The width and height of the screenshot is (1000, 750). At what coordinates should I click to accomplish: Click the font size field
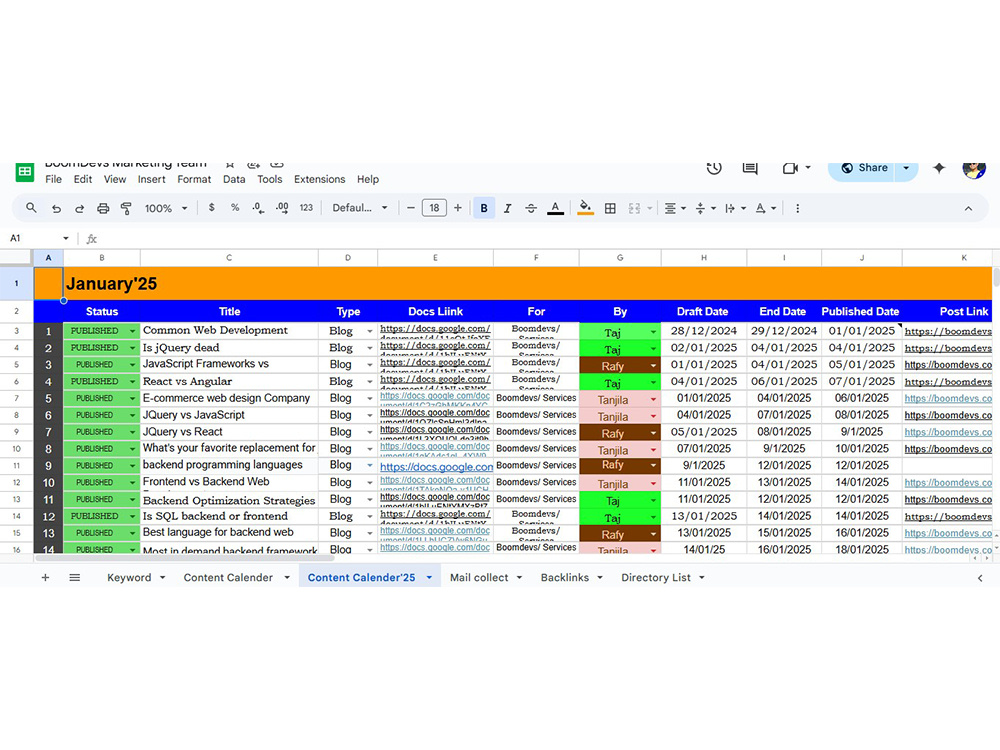[x=434, y=208]
